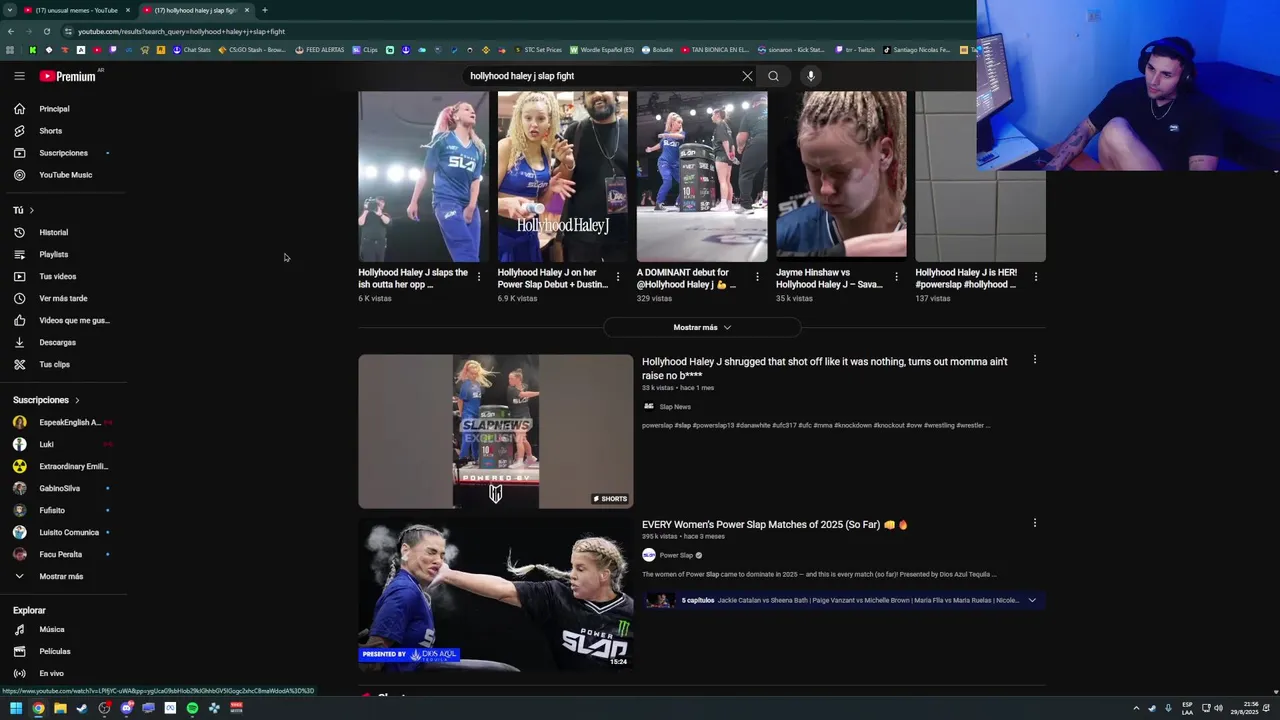Open menu for 'EVERY Women's Power Slap Matches' video

(x=1035, y=523)
